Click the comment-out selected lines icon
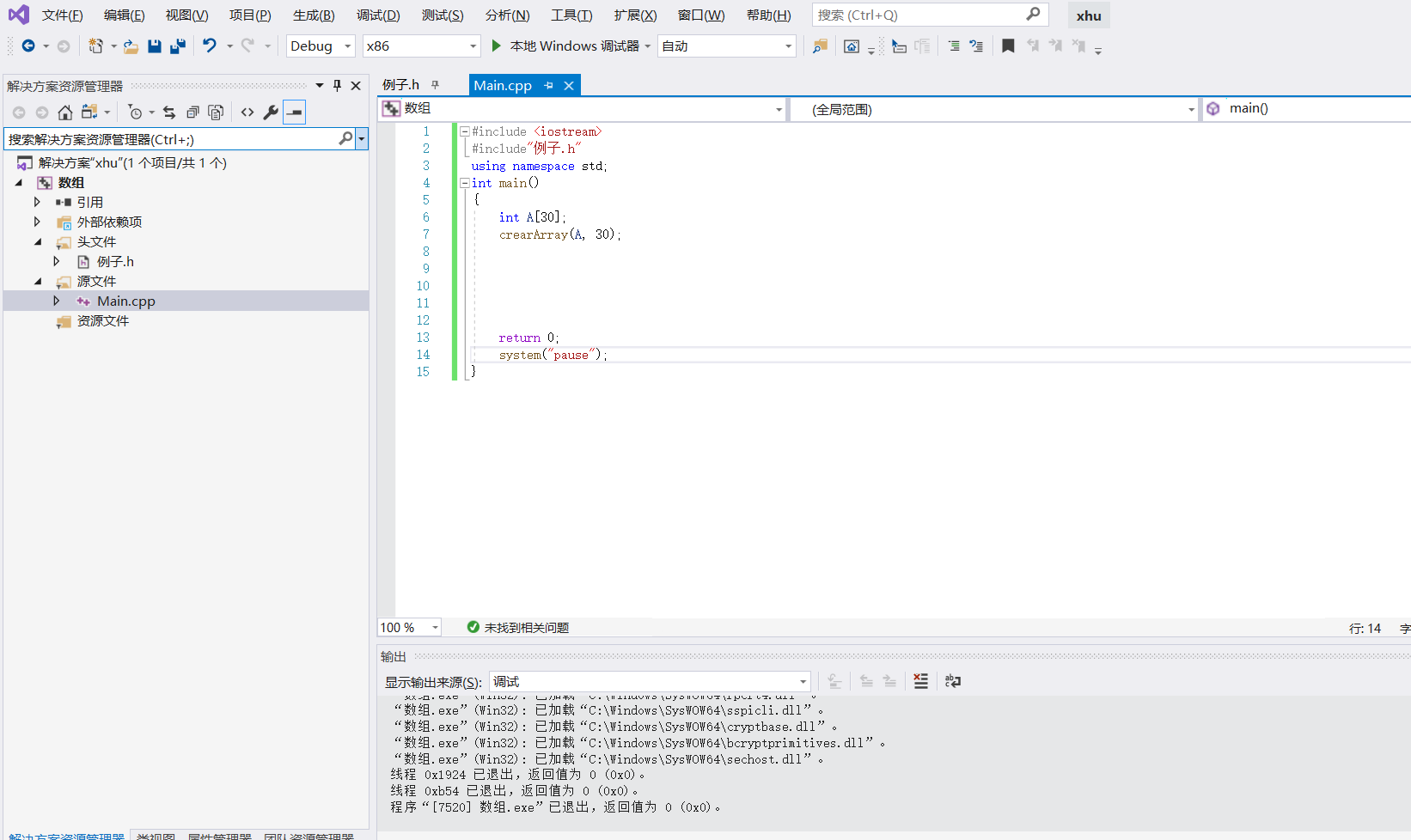This screenshot has height=840, width=1411. [976, 46]
